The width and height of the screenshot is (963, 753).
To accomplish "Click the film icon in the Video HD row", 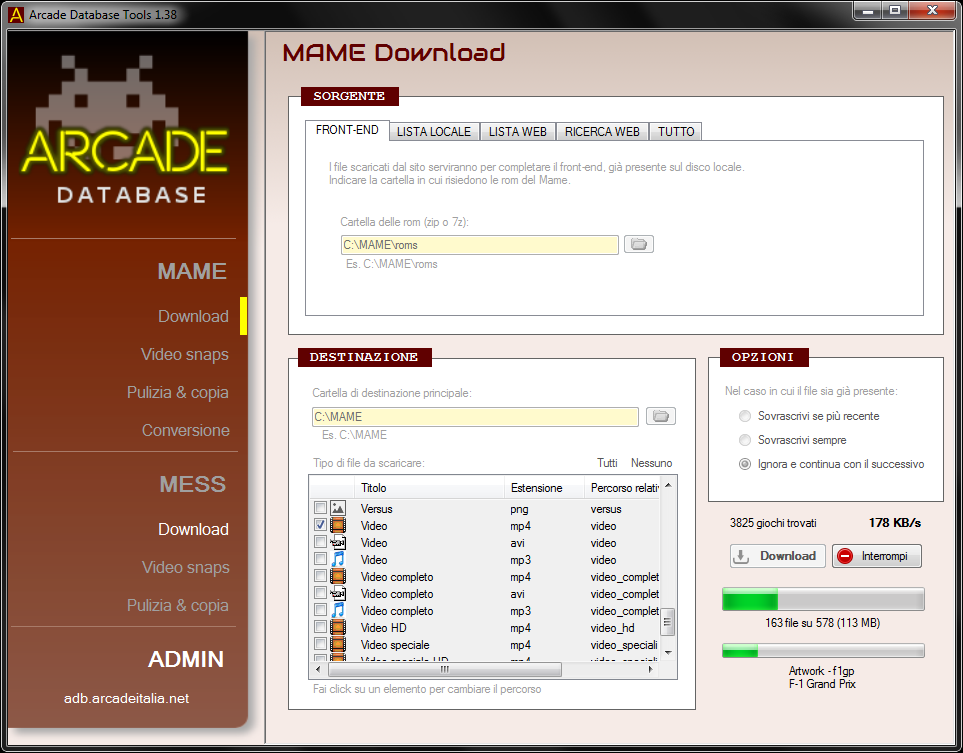I will pos(338,628).
